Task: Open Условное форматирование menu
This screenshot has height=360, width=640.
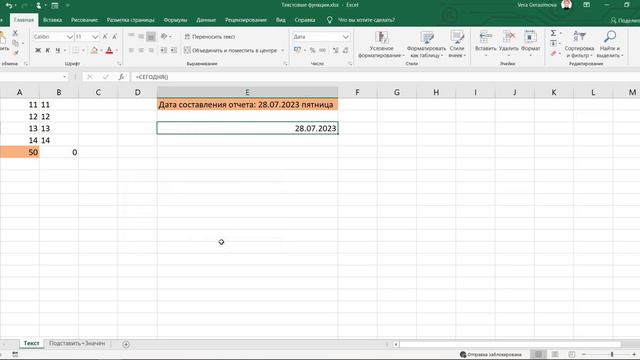Action: 382,44
